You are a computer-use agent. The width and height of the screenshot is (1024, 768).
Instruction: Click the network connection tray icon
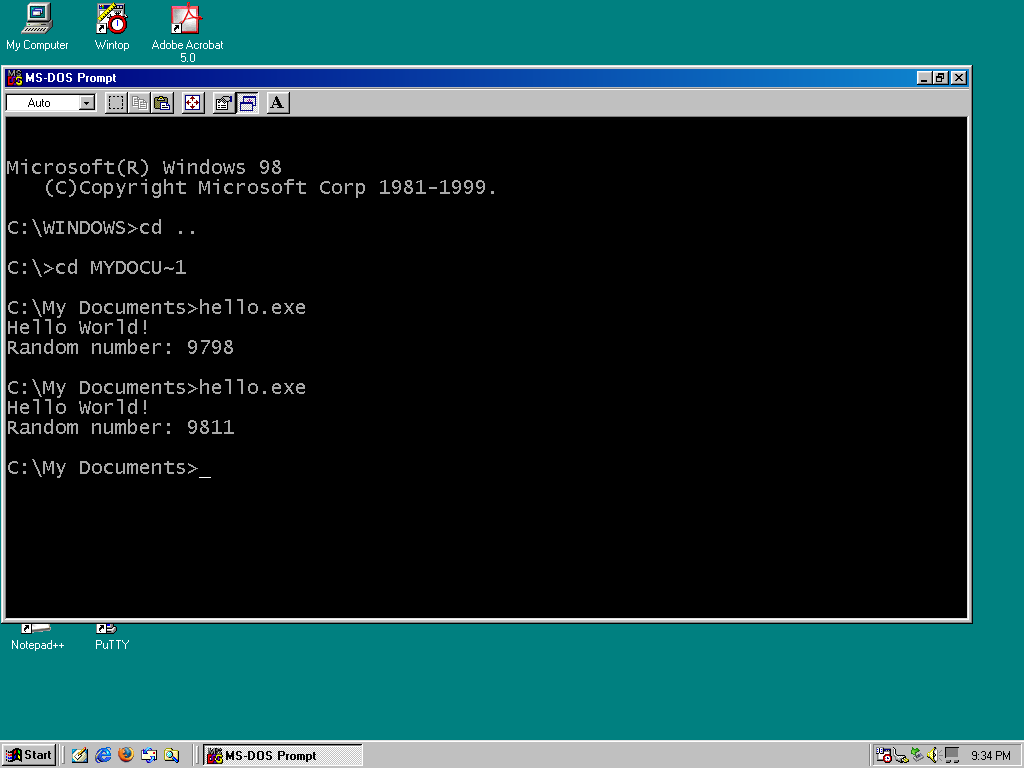(901, 756)
